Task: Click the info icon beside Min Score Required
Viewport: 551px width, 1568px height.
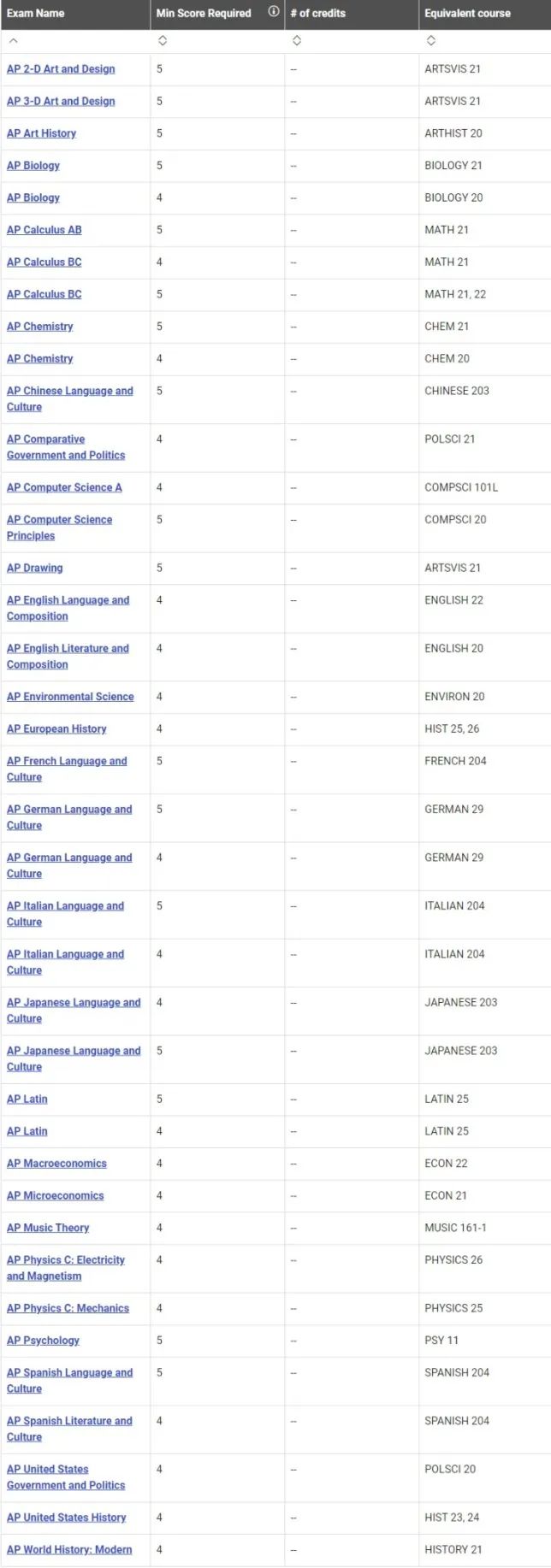Action: pos(274,12)
